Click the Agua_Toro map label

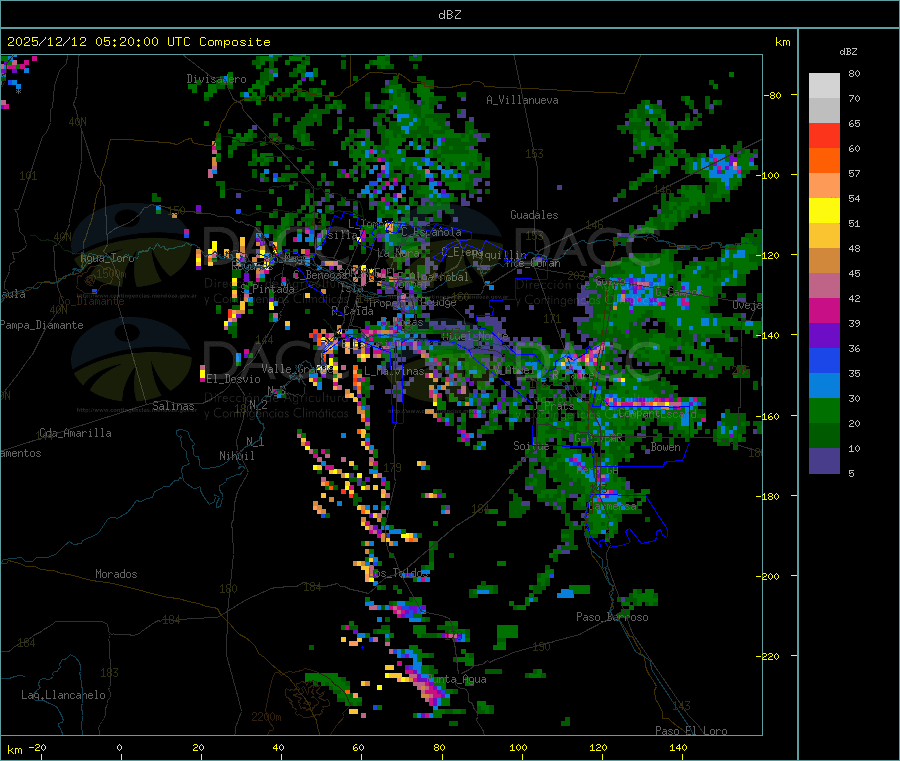(x=107, y=258)
